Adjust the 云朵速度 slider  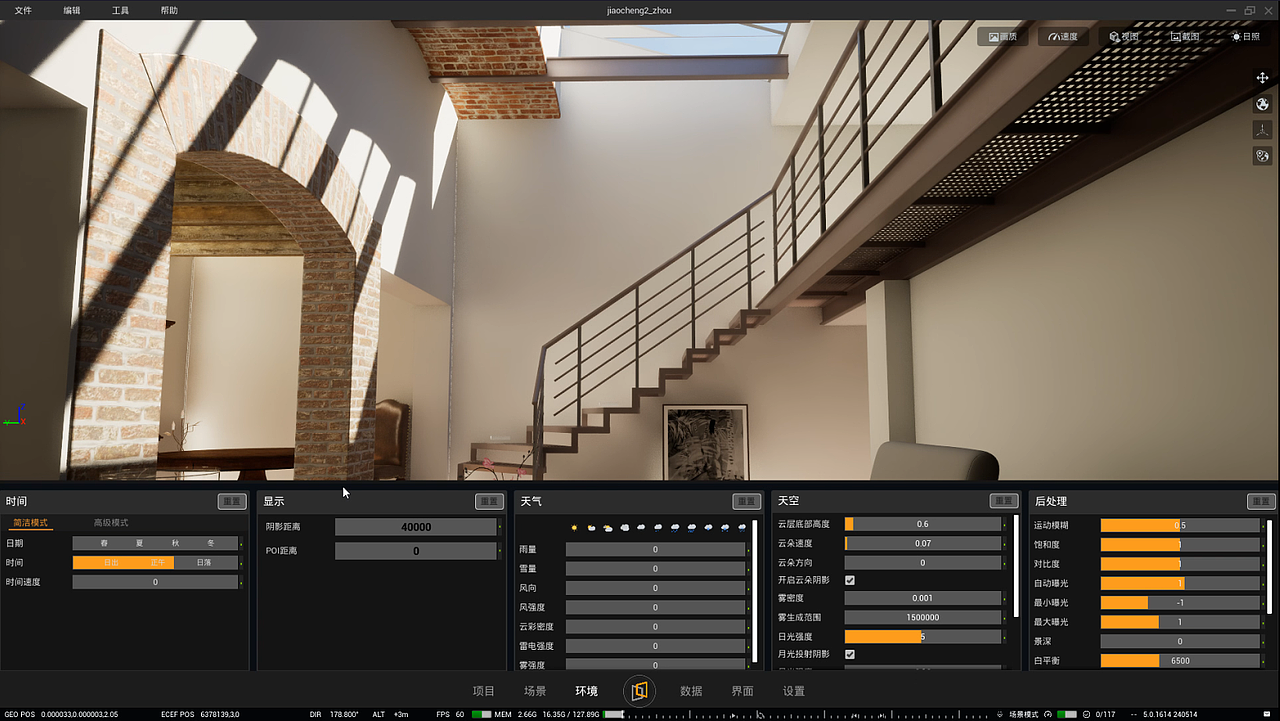(923, 543)
